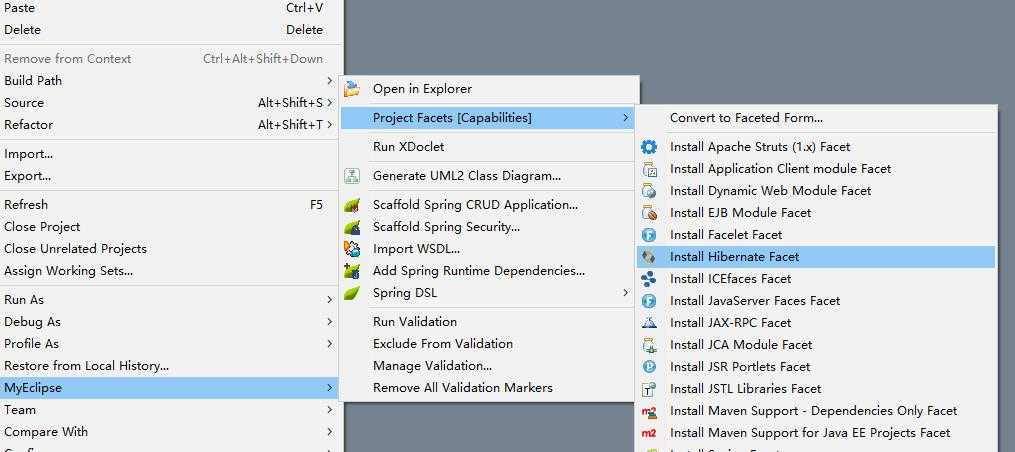Click the Open in Explorer folder icon

point(351,89)
